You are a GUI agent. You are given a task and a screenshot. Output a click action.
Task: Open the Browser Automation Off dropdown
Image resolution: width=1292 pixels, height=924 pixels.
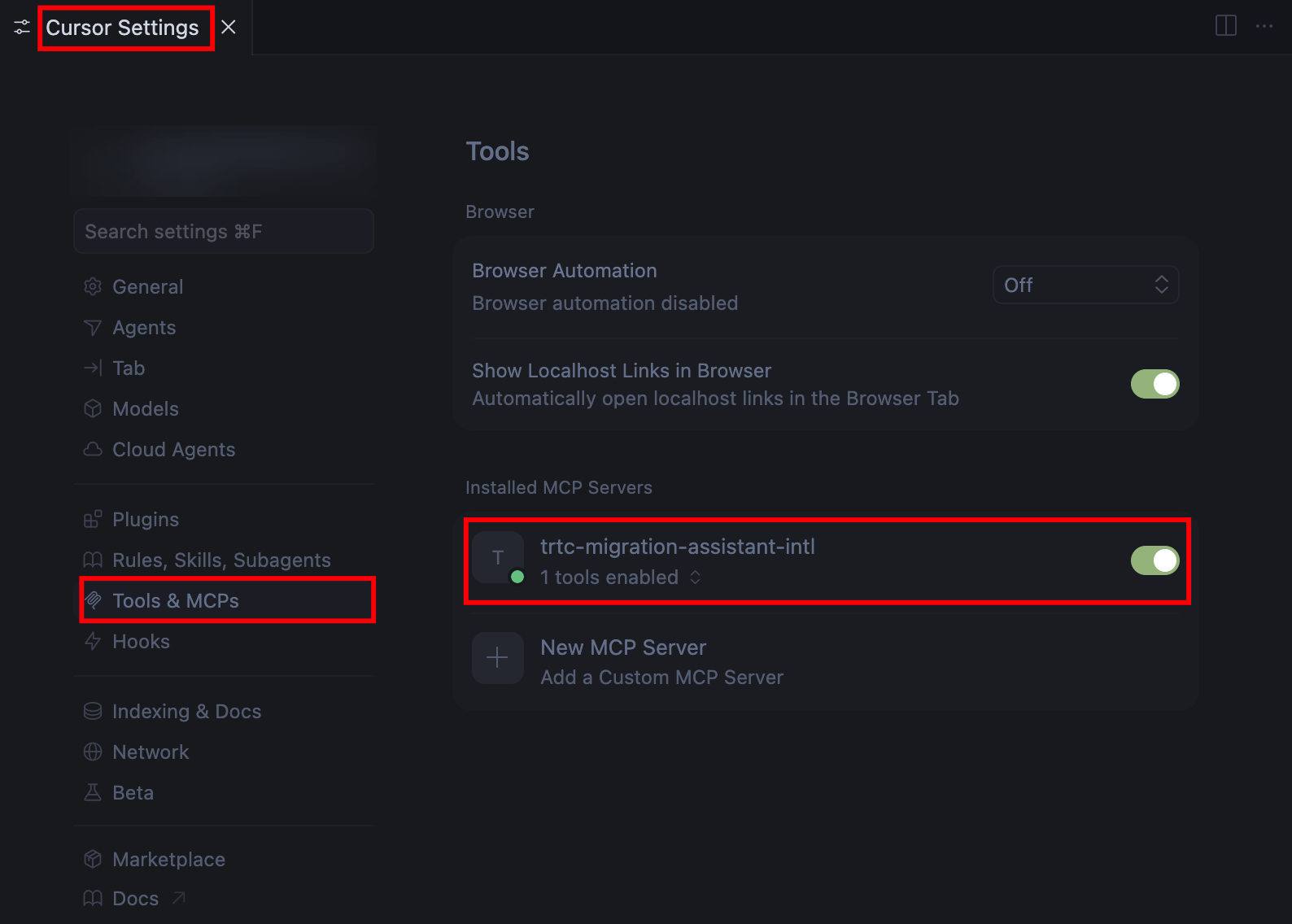pos(1085,285)
